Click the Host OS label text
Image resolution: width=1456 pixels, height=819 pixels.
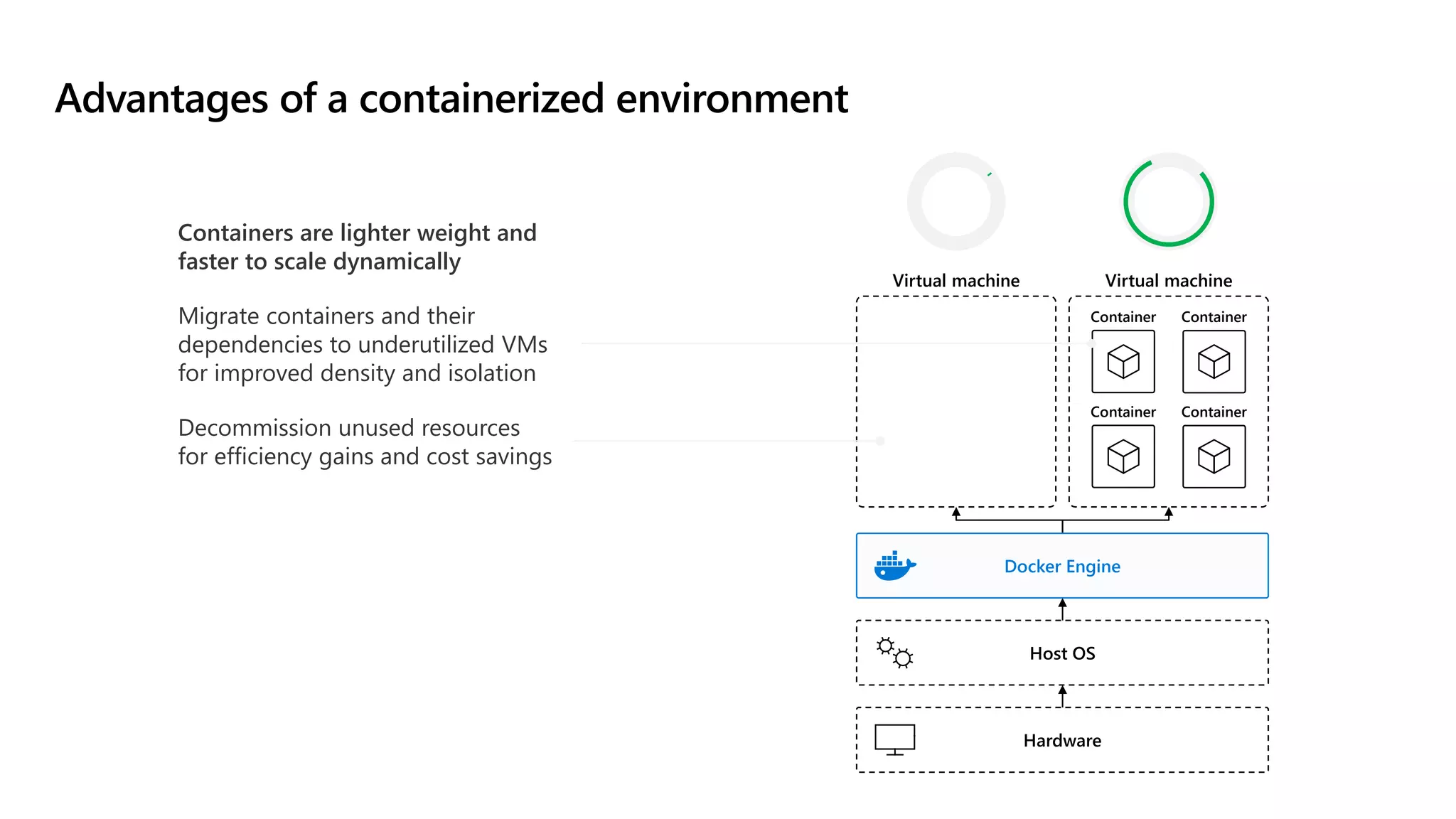1062,653
